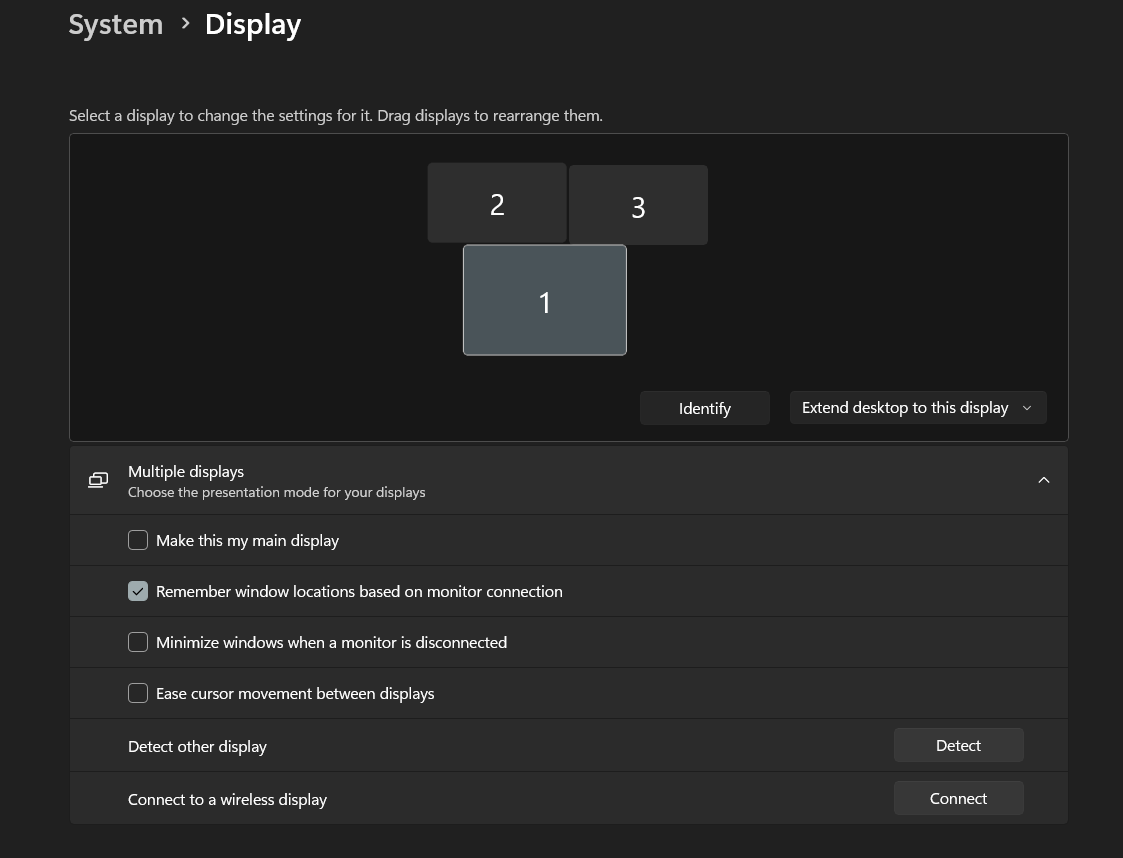Click the 'Select a display to change the settings' instruction text

pyautogui.click(x=336, y=116)
